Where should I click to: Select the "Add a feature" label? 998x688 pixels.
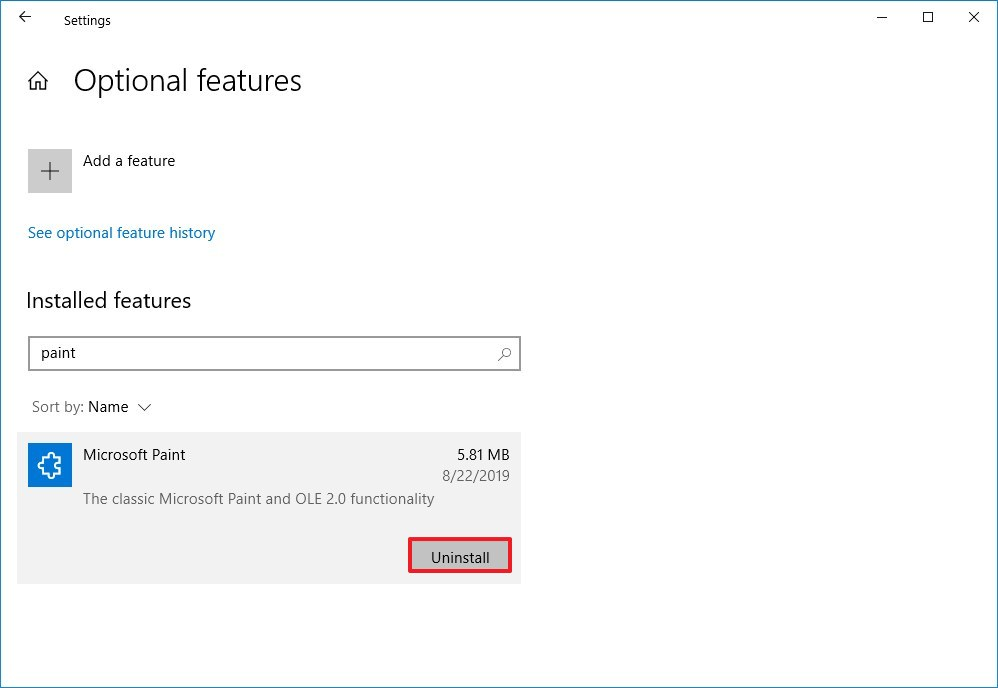point(129,161)
